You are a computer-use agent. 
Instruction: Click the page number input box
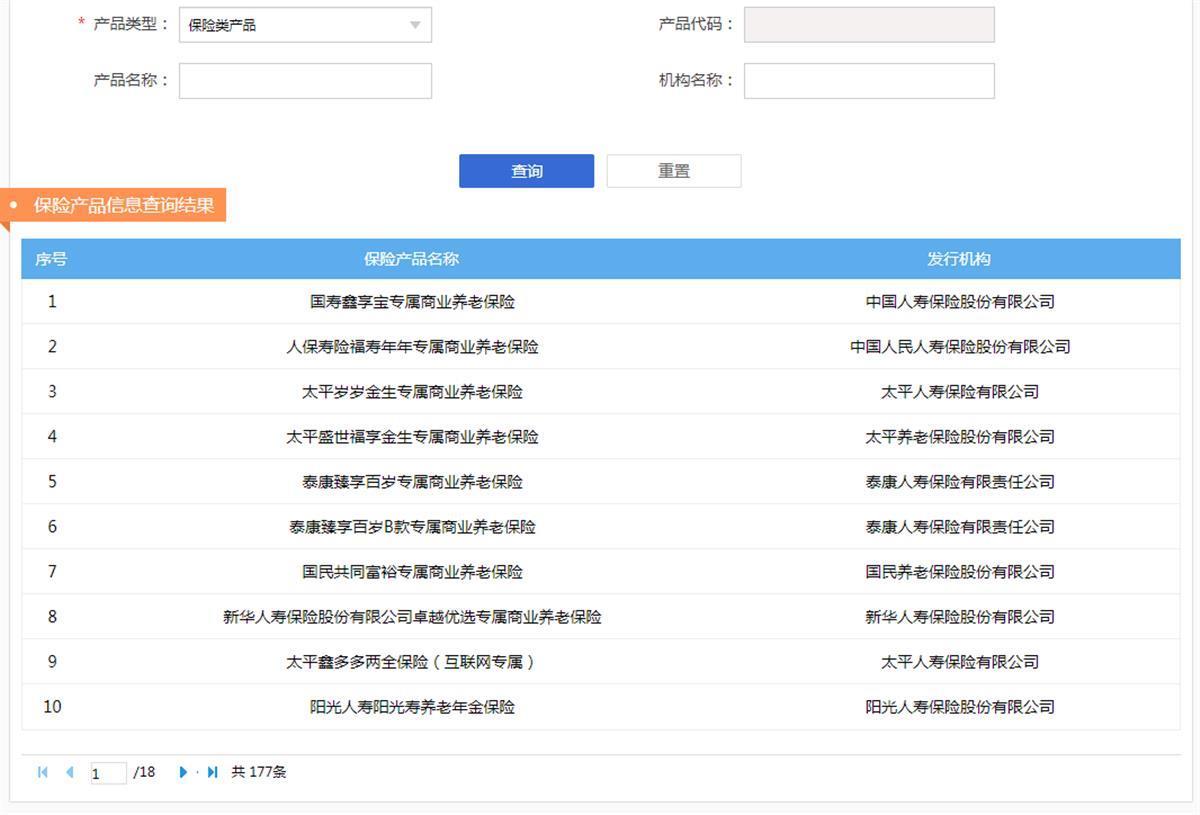click(x=108, y=773)
